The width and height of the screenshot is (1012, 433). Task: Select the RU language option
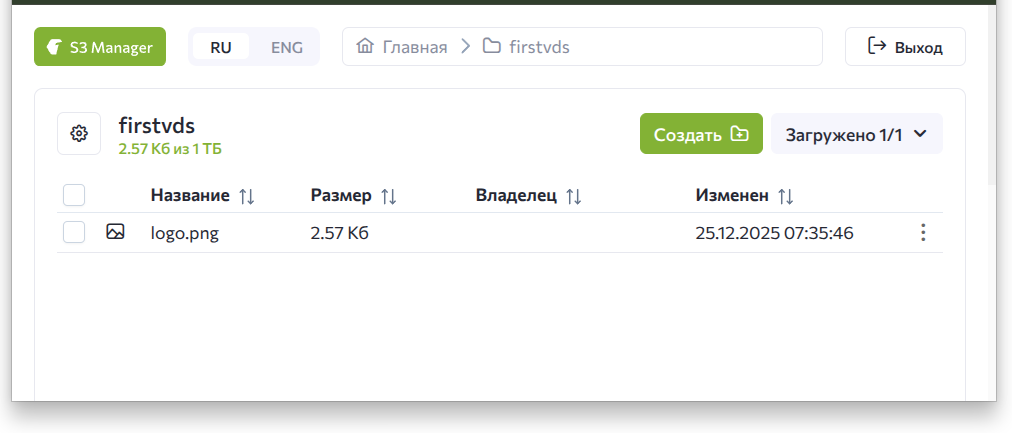221,47
